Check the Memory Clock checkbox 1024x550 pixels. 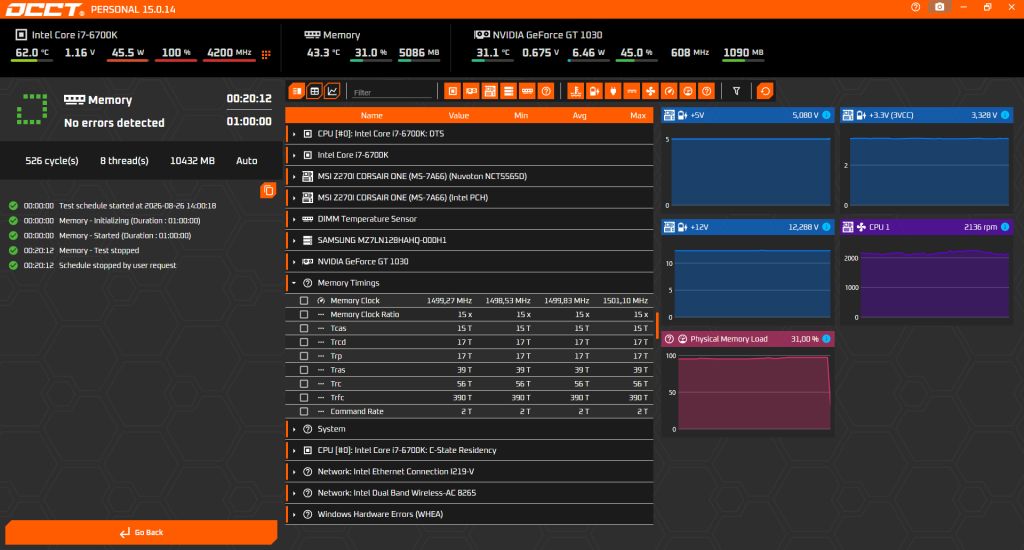(304, 300)
